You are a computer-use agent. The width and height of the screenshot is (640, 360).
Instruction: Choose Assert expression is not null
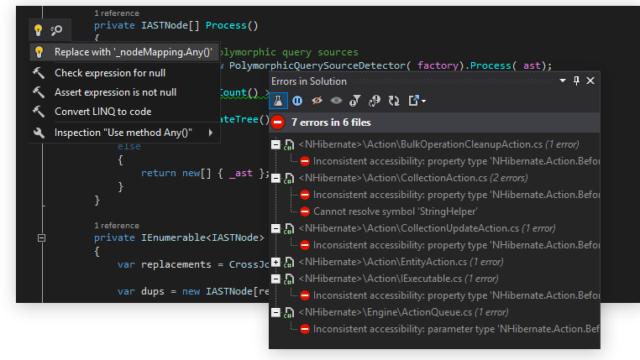click(x=115, y=92)
